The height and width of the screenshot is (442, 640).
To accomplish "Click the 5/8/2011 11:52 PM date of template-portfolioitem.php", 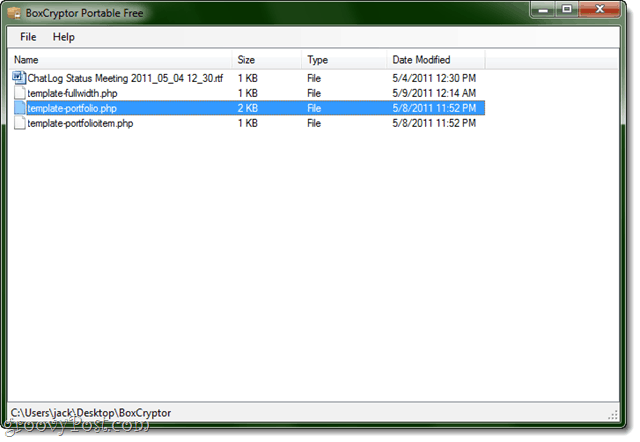I will (434, 123).
